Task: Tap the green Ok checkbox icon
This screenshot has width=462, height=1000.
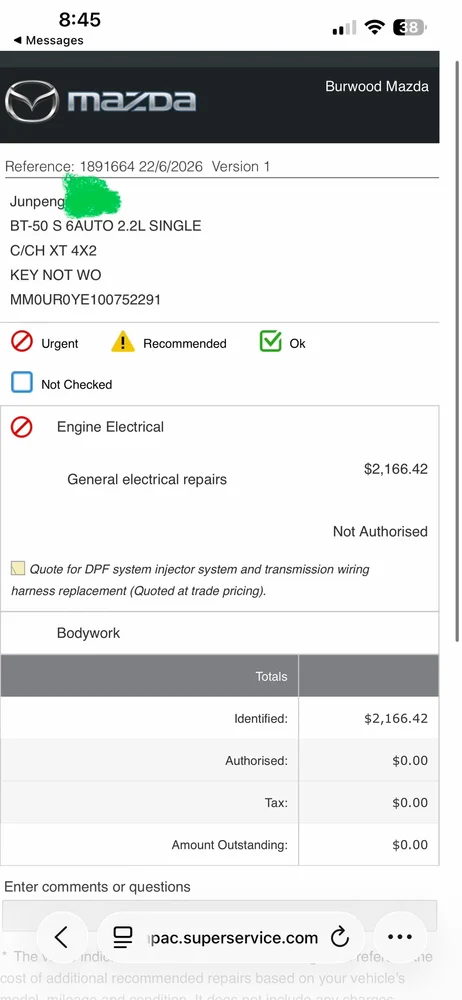Action: [271, 342]
